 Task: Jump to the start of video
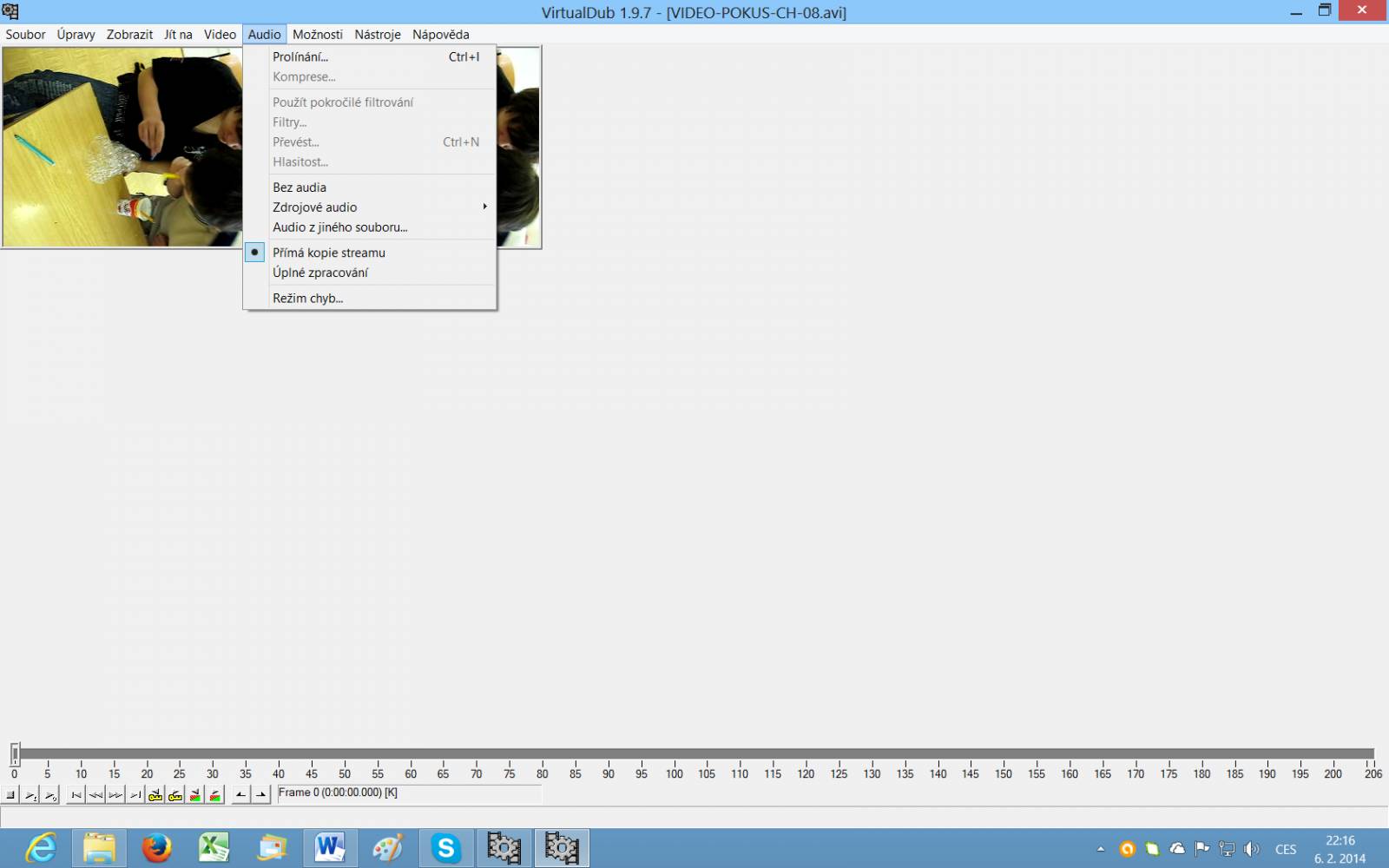click(76, 794)
